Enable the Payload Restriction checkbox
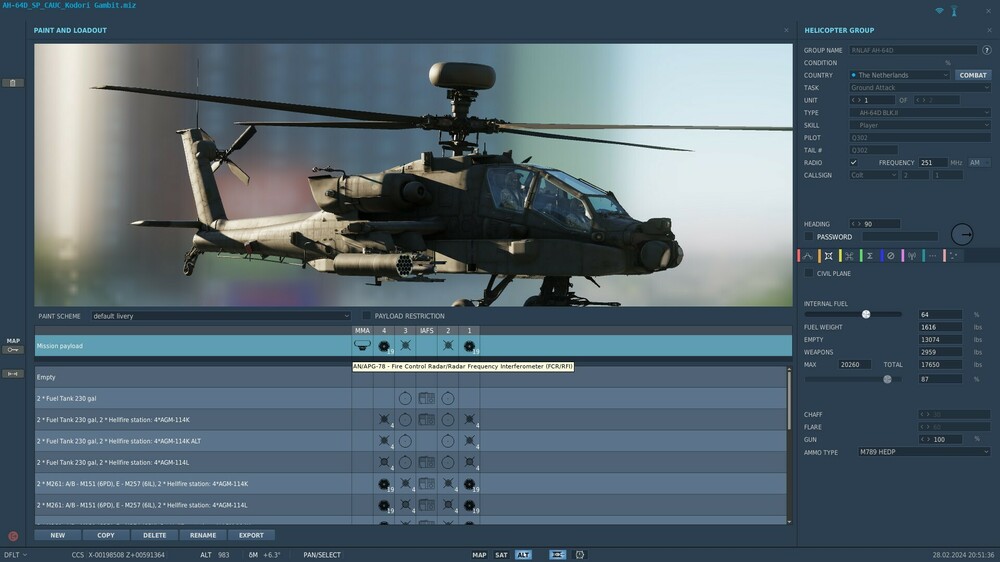Screen dimensions: 1000x562 pyautogui.click(x=366, y=316)
